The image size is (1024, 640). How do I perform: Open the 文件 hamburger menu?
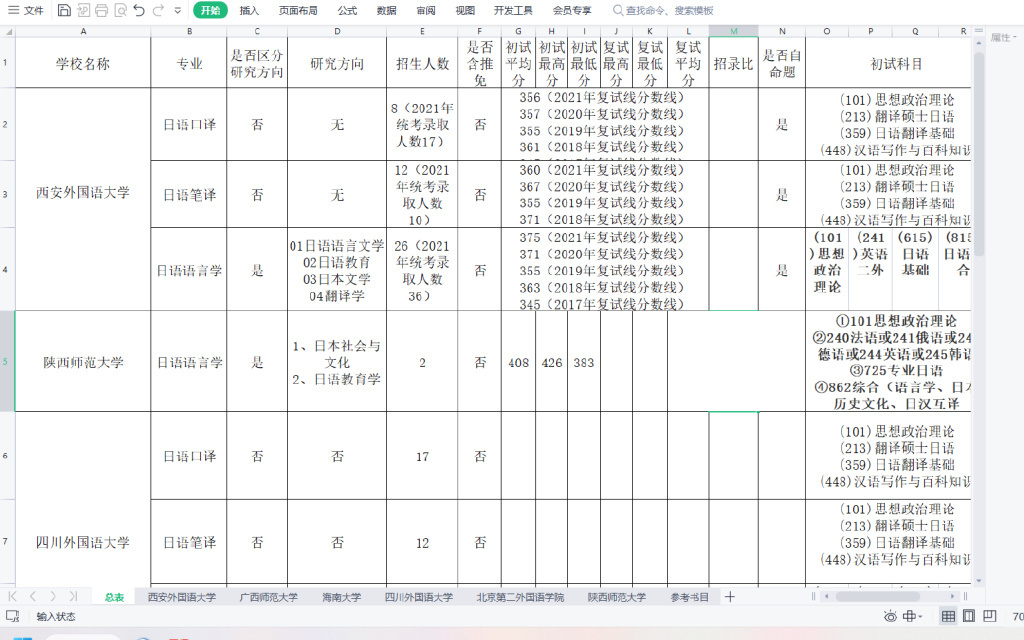[x=25, y=10]
